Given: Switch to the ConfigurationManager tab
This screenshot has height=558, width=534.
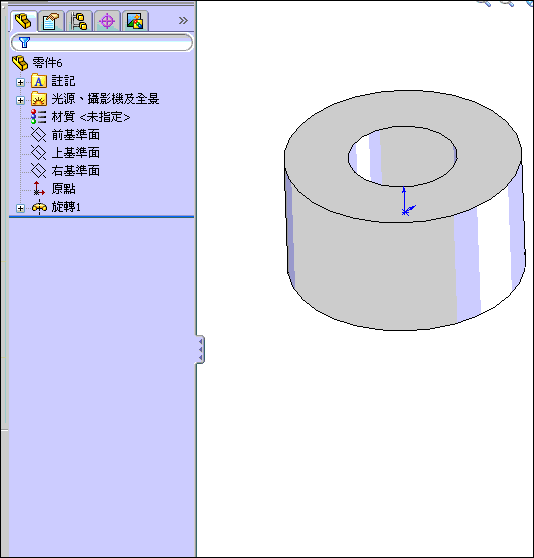Looking at the screenshot, I should point(79,21).
